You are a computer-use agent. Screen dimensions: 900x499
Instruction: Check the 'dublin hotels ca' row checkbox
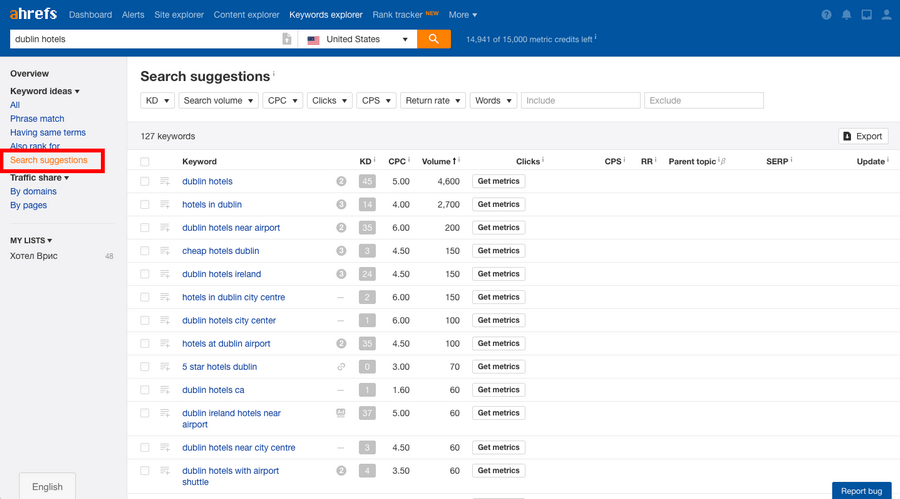(145, 390)
